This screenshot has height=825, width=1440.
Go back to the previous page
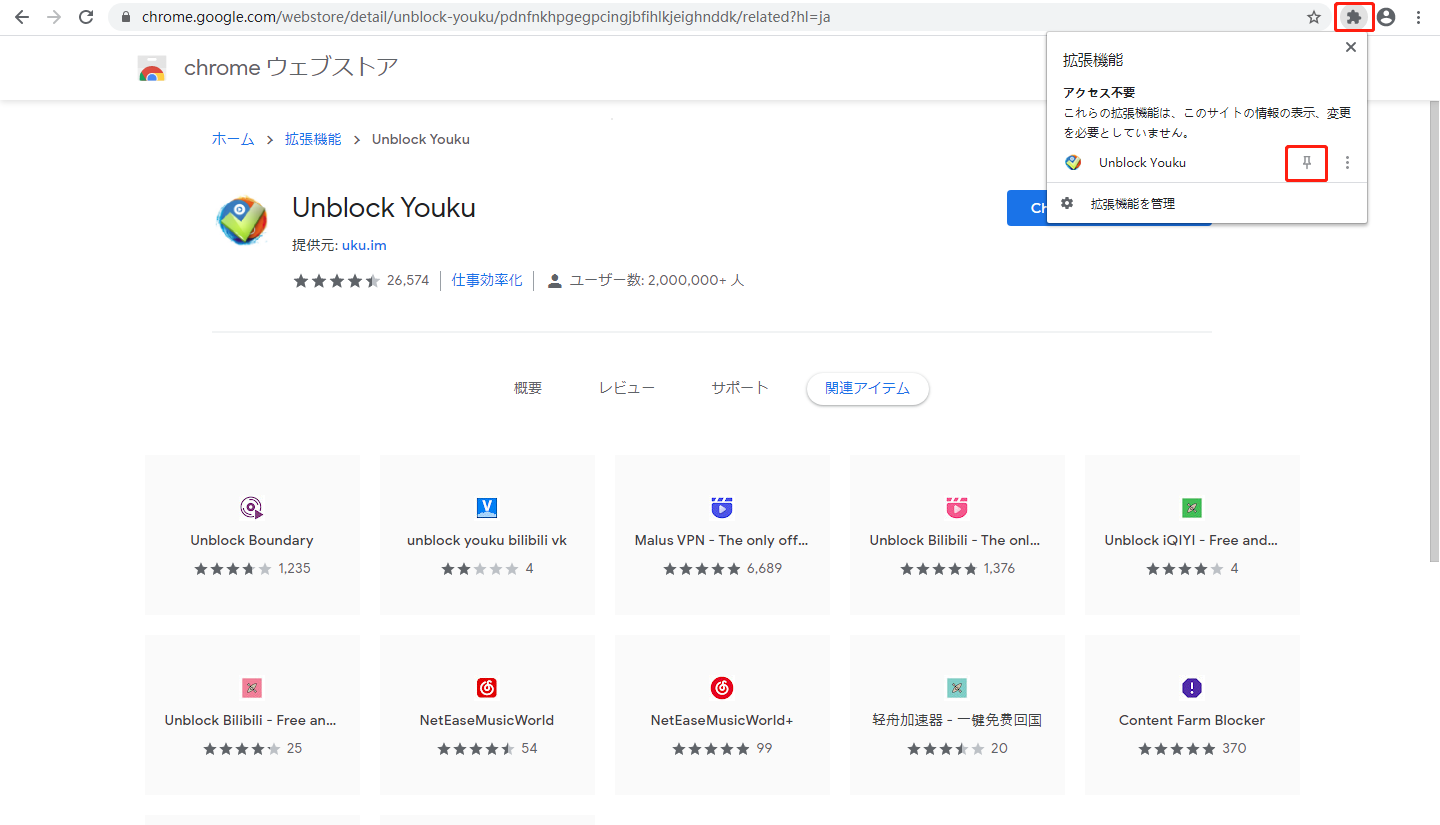[x=22, y=17]
